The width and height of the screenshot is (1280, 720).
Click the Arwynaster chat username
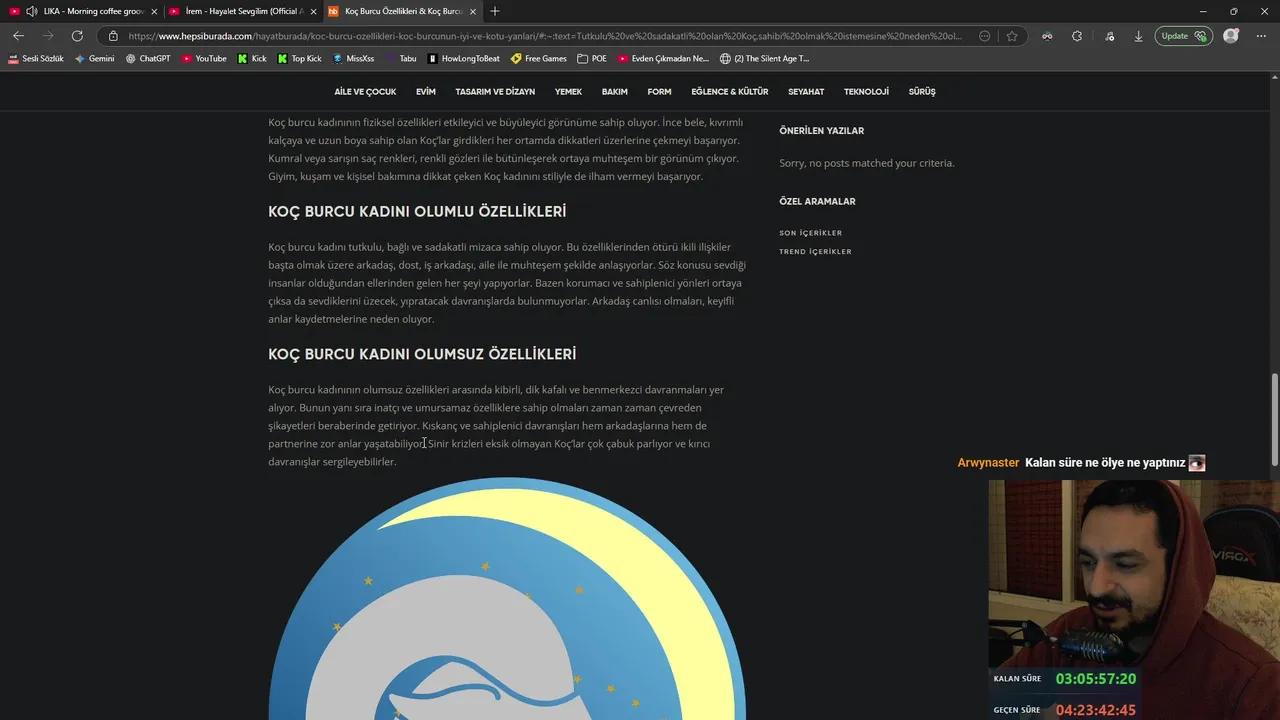click(988, 463)
